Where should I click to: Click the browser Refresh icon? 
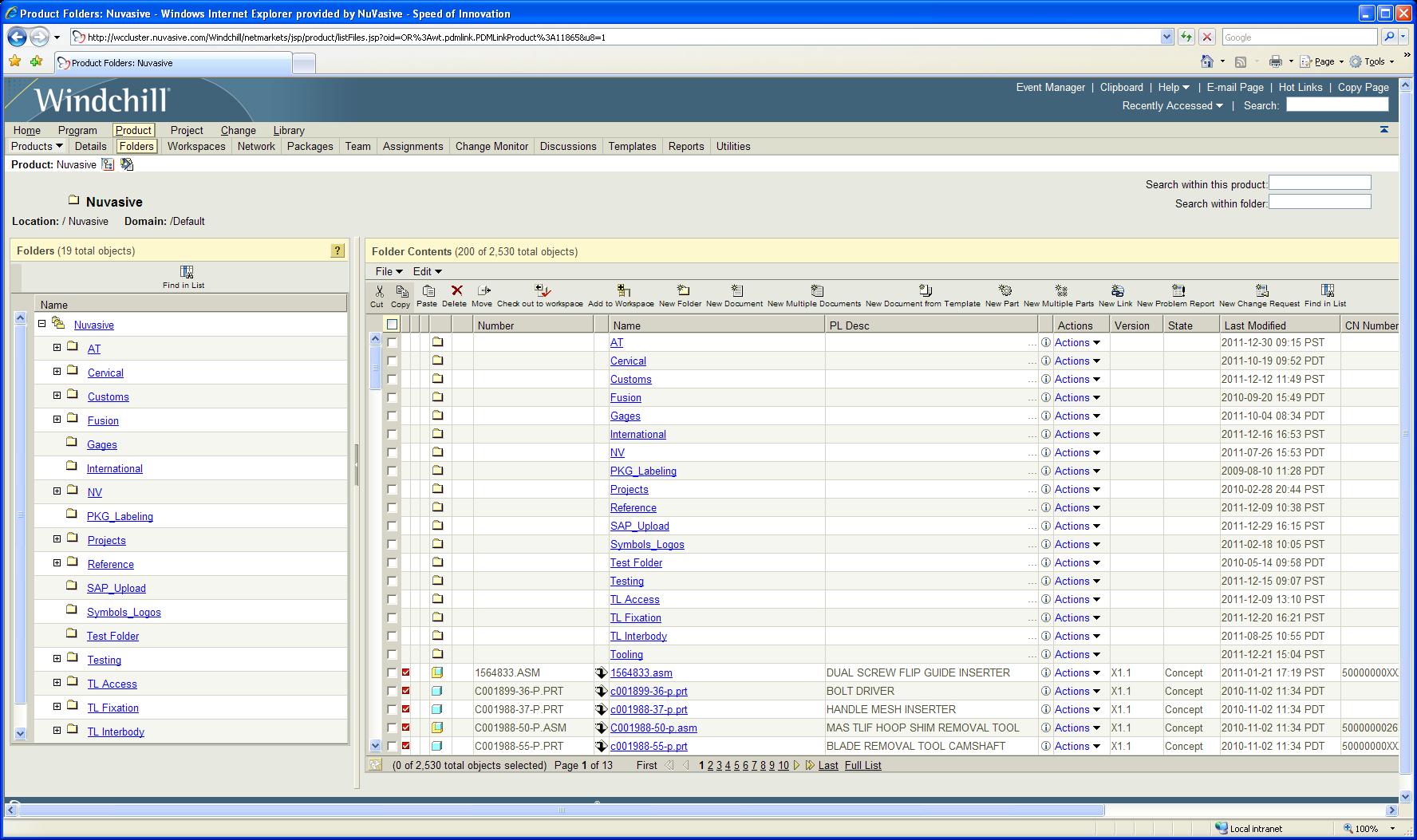(1186, 37)
